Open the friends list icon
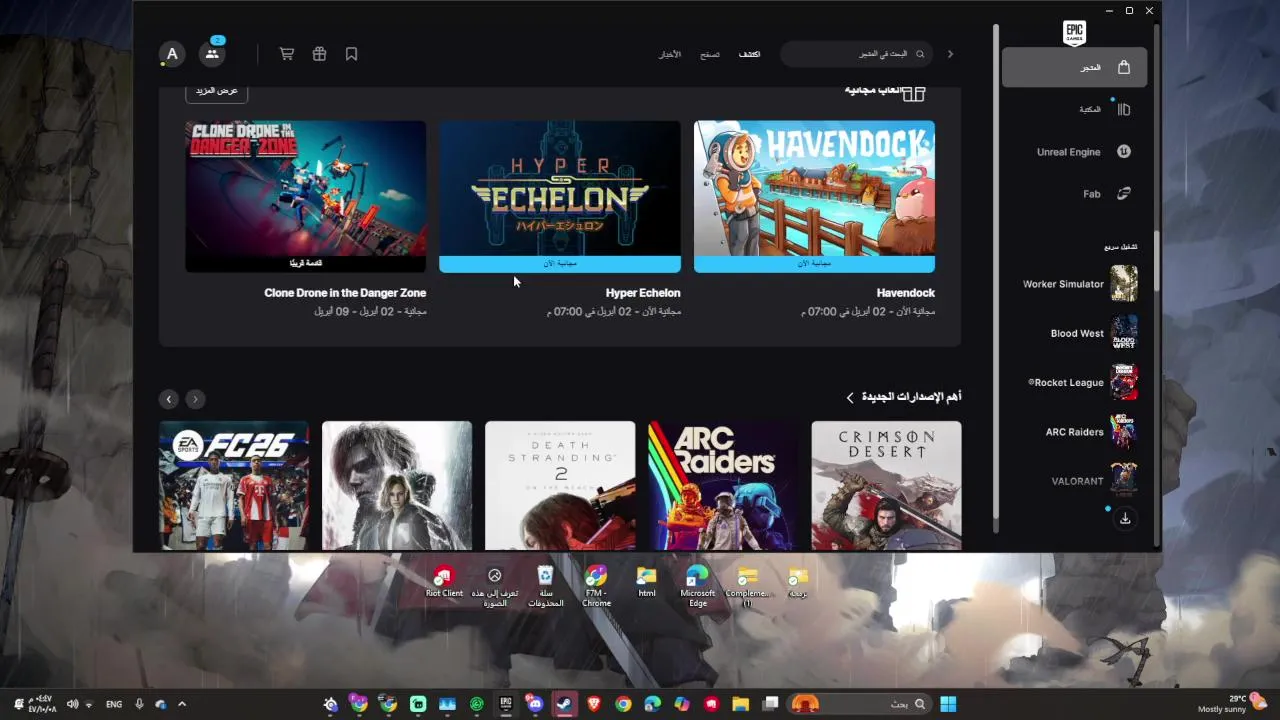Screen dimensions: 1280x720 pyautogui.click(x=211, y=54)
